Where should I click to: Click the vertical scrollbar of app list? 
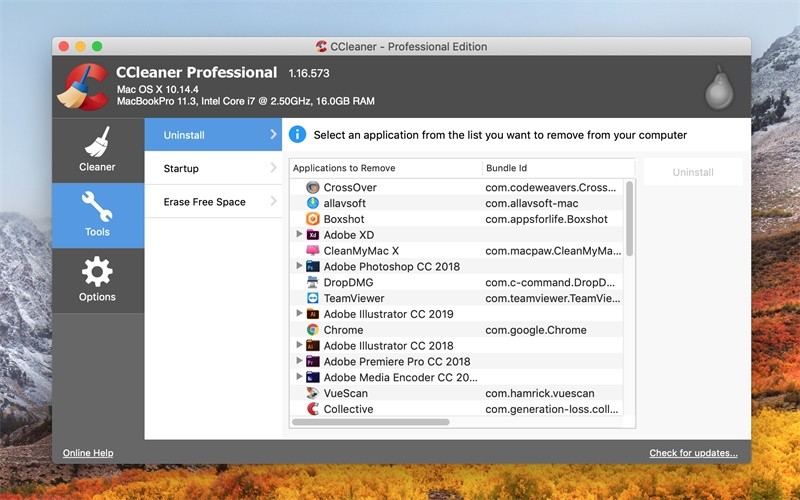coord(630,218)
